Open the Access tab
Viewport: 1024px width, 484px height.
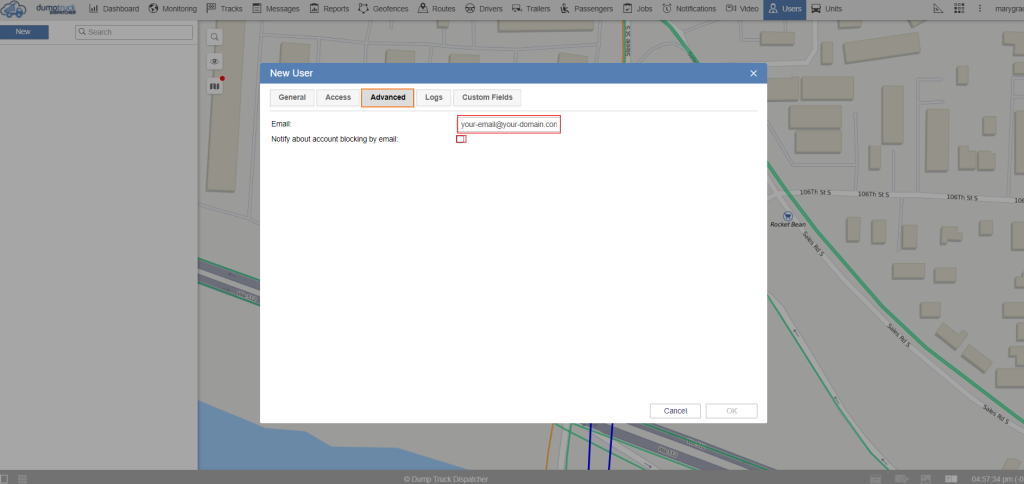(338, 97)
